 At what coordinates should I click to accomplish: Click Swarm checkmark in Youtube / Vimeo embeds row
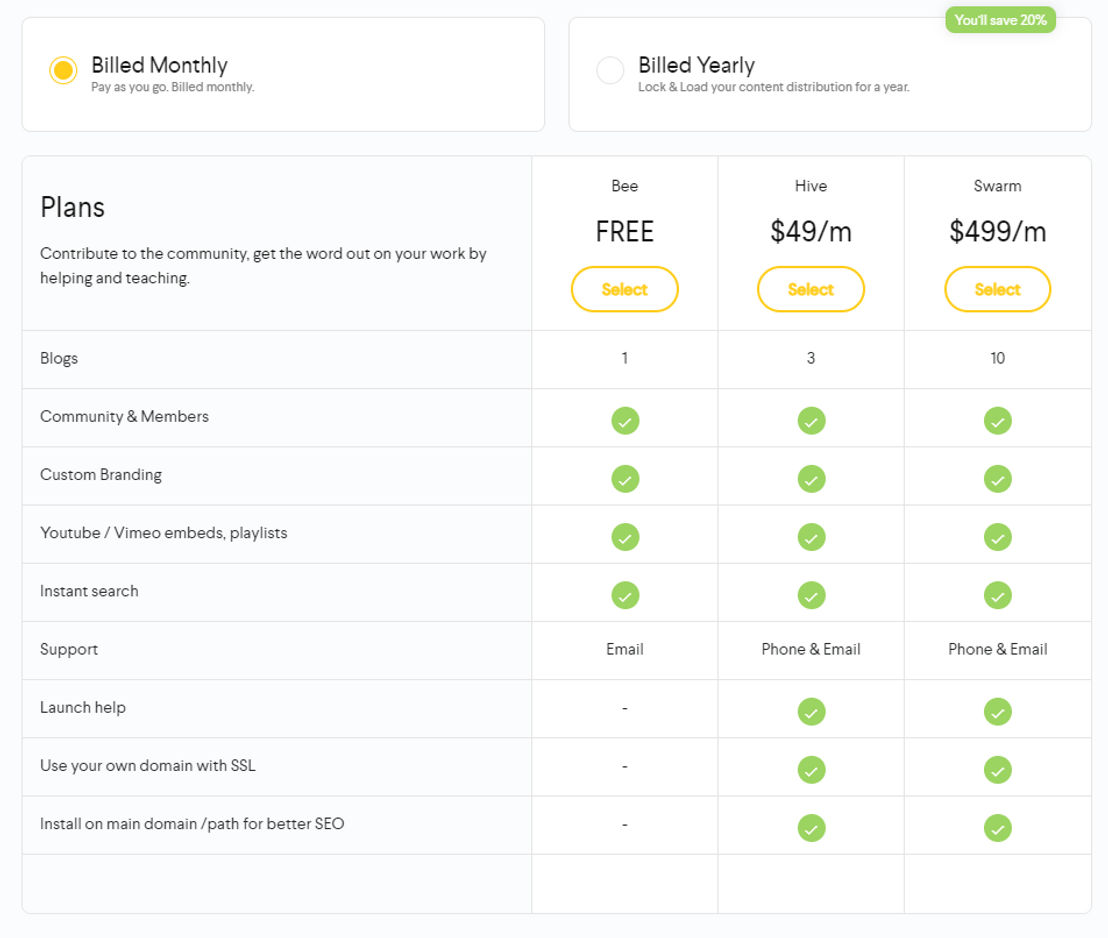click(x=997, y=537)
